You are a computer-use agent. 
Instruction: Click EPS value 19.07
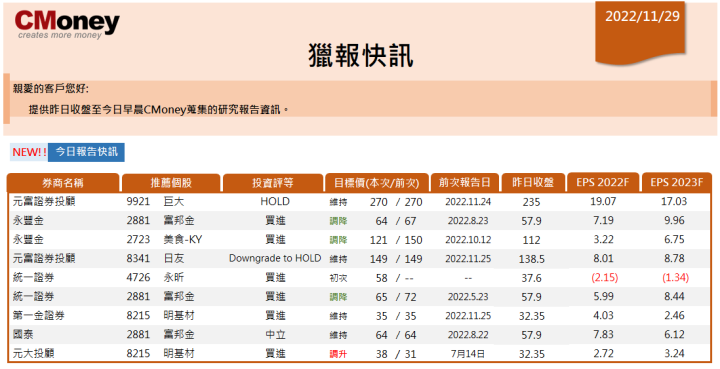click(x=603, y=201)
